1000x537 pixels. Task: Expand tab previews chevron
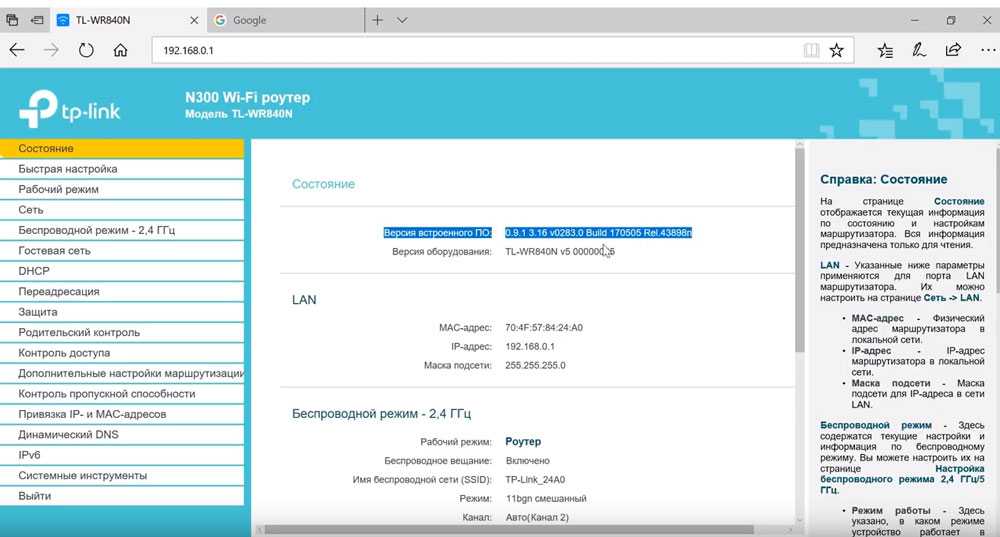[402, 19]
